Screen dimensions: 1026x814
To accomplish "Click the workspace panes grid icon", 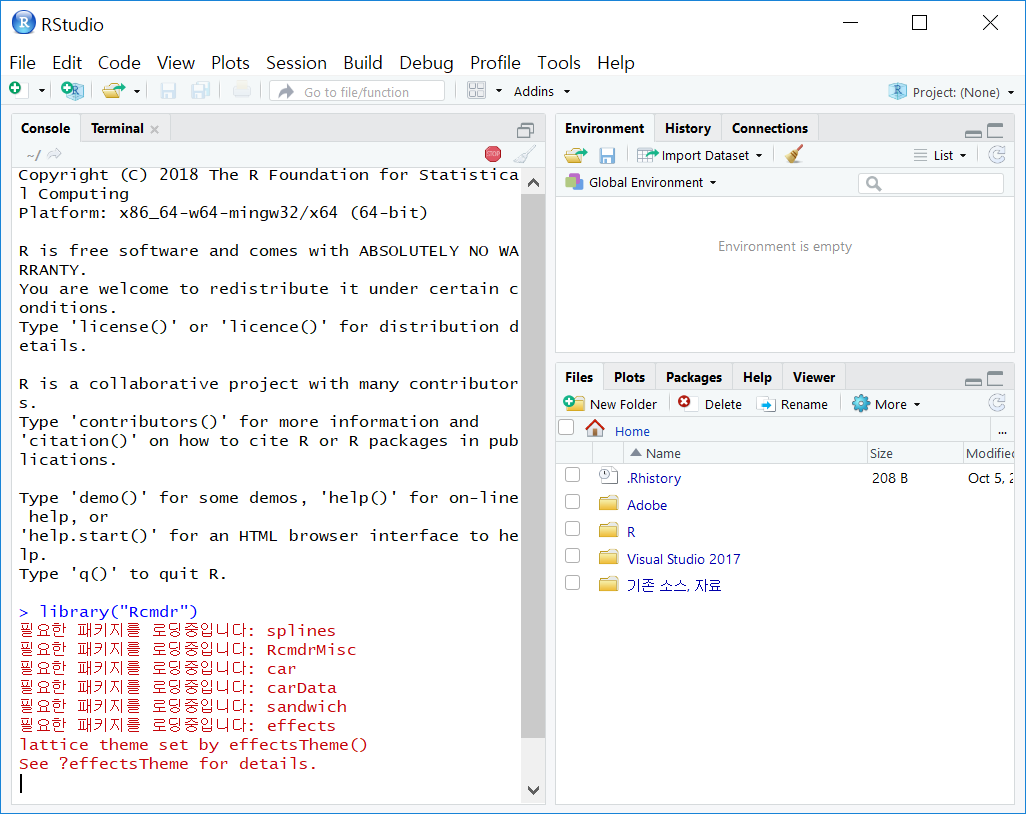I will (x=476, y=90).
